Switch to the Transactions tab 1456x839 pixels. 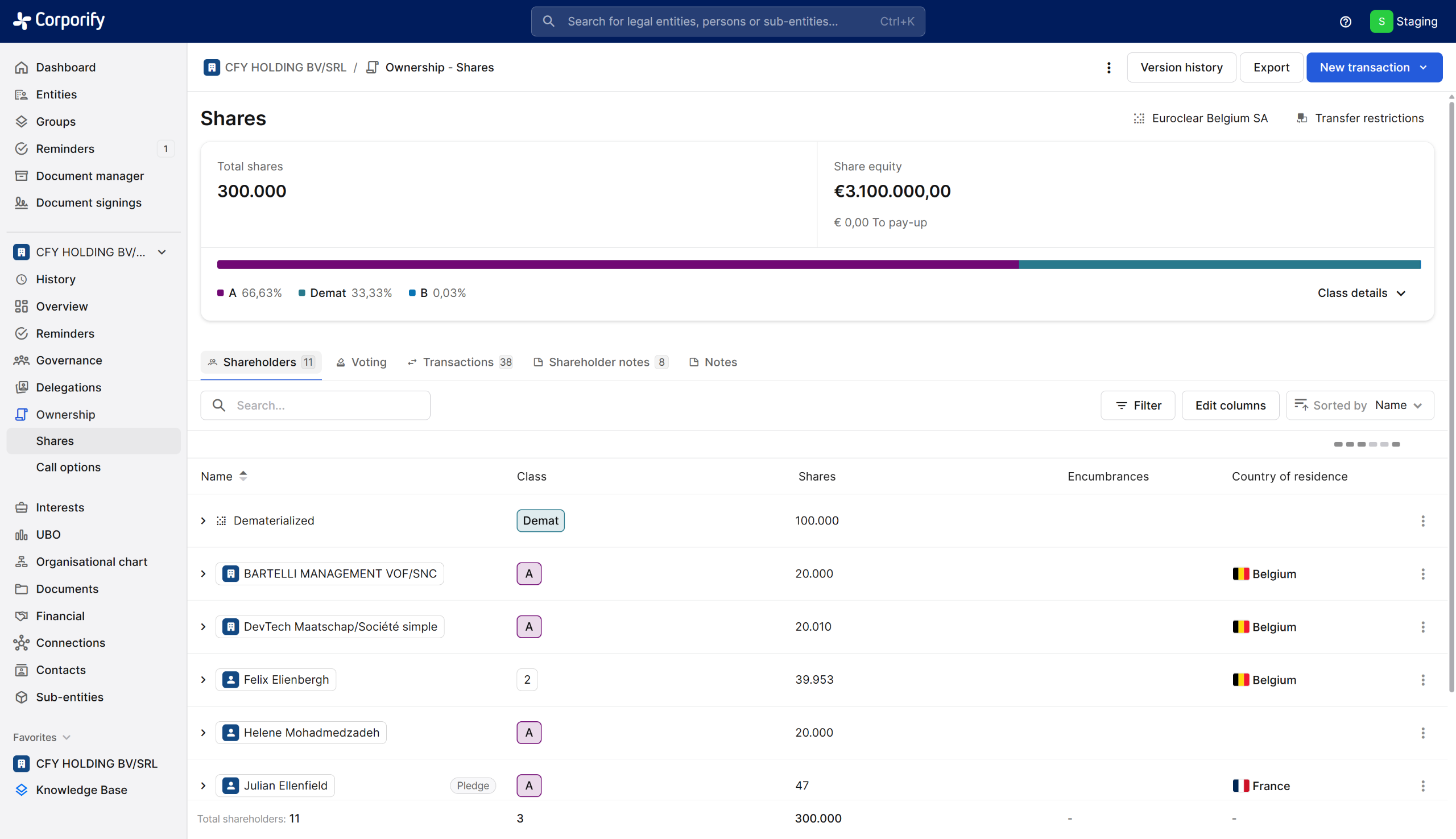[x=459, y=362]
